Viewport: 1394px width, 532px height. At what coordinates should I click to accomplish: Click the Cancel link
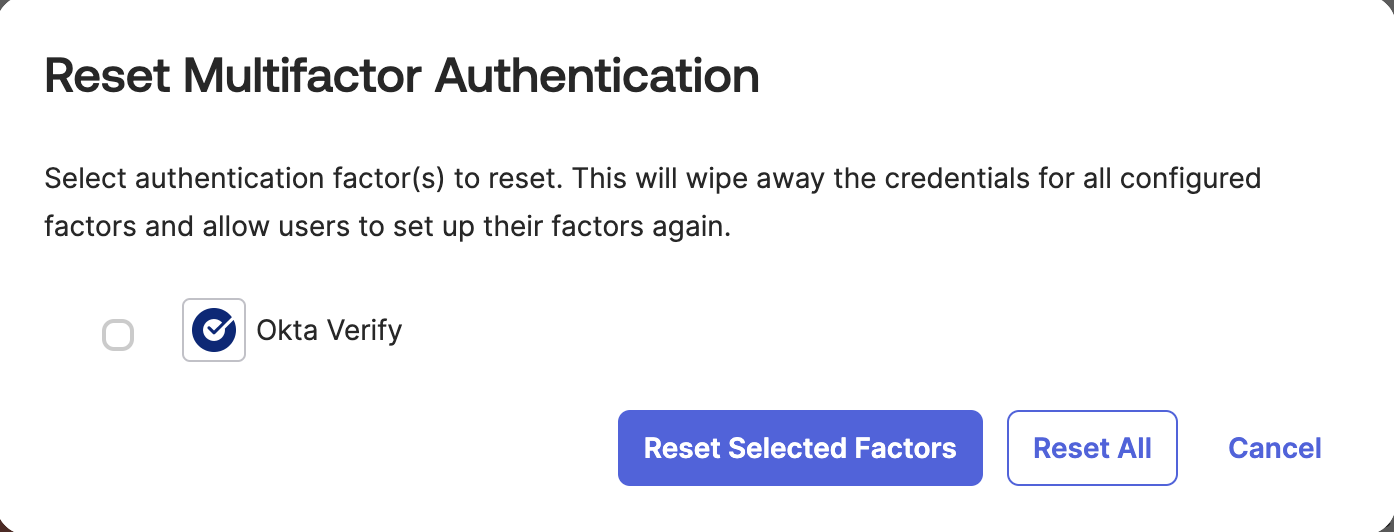(x=1275, y=448)
